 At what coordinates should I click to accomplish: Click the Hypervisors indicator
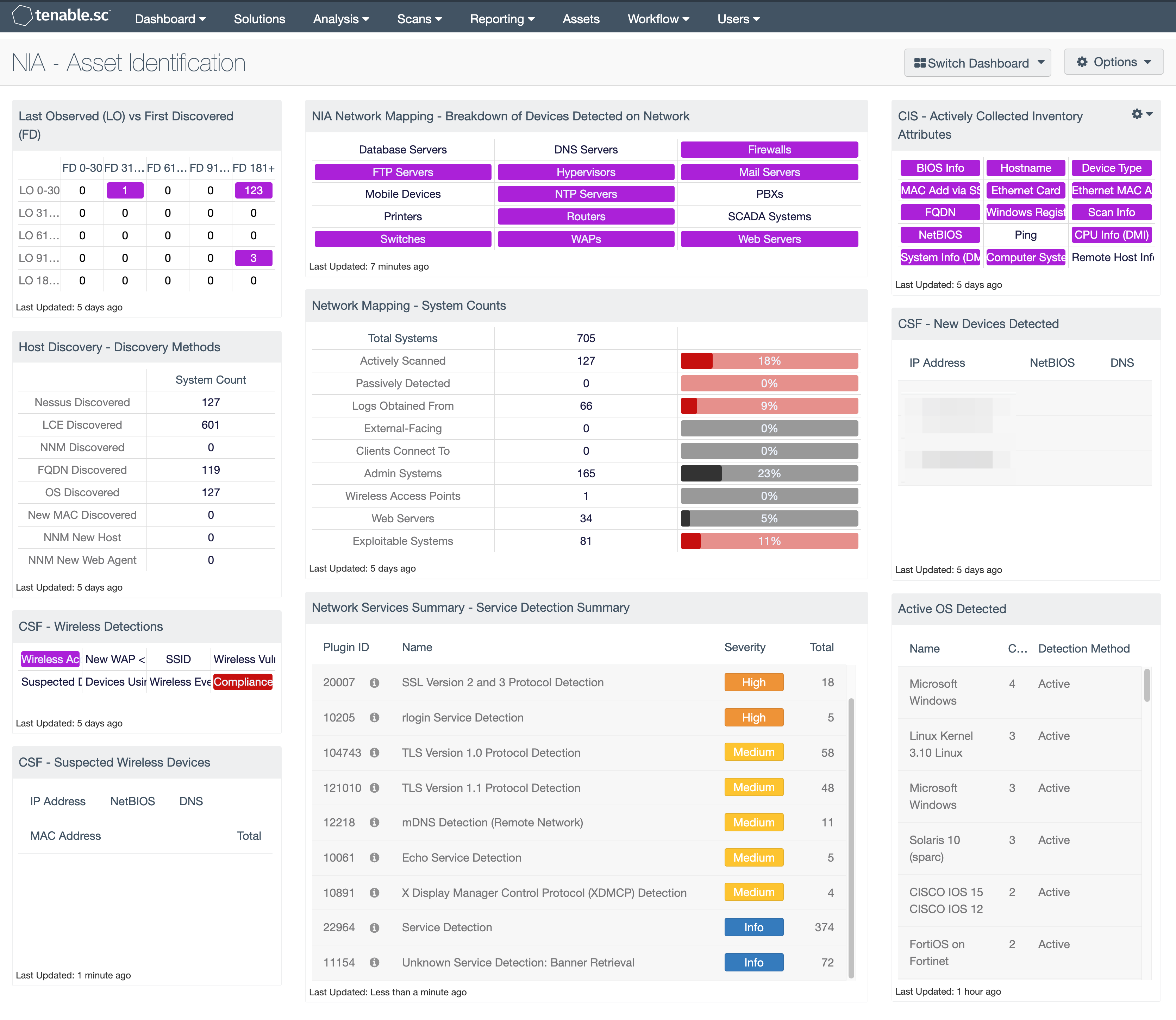(x=586, y=172)
